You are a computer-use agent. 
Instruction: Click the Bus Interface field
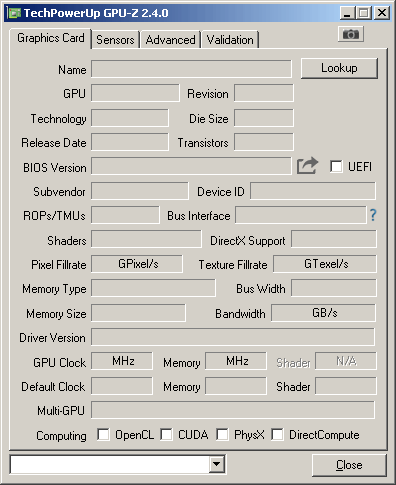pos(301,215)
